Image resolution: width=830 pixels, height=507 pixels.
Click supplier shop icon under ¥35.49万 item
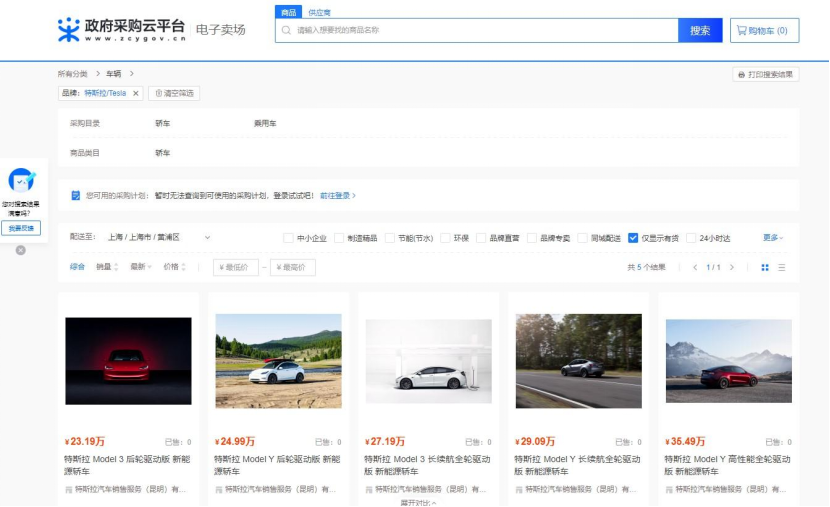669,490
